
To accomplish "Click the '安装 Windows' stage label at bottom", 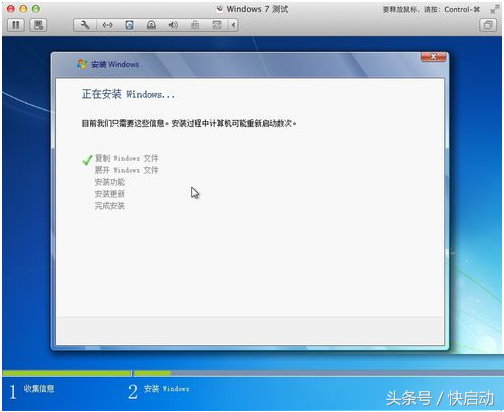I will pyautogui.click(x=167, y=389).
